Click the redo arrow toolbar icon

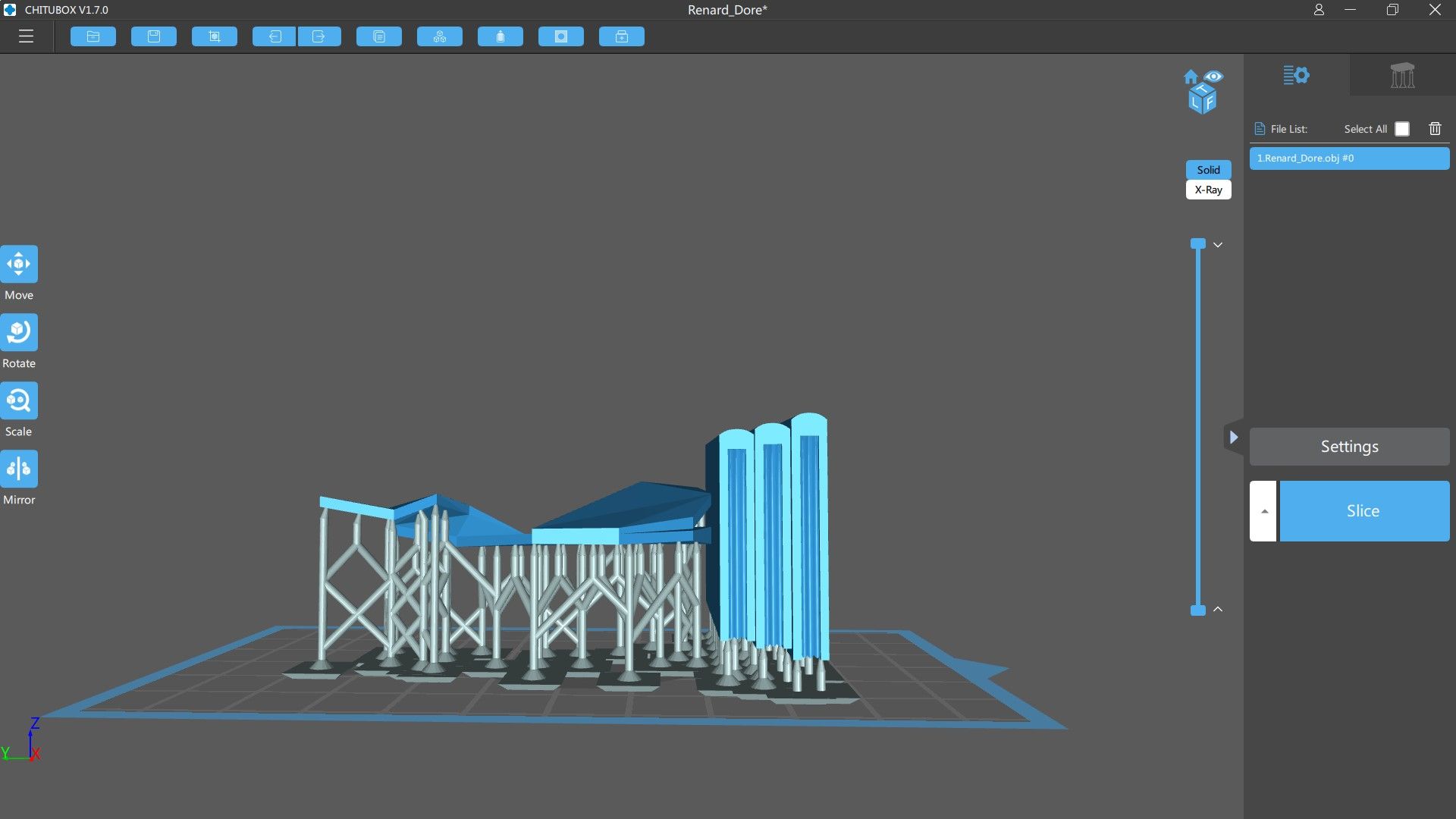tap(318, 36)
